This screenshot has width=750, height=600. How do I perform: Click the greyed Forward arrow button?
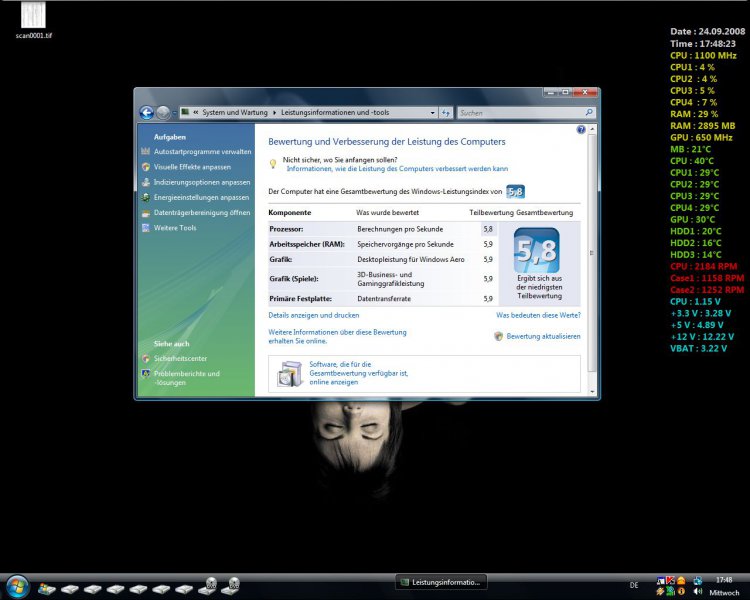pyautogui.click(x=163, y=112)
